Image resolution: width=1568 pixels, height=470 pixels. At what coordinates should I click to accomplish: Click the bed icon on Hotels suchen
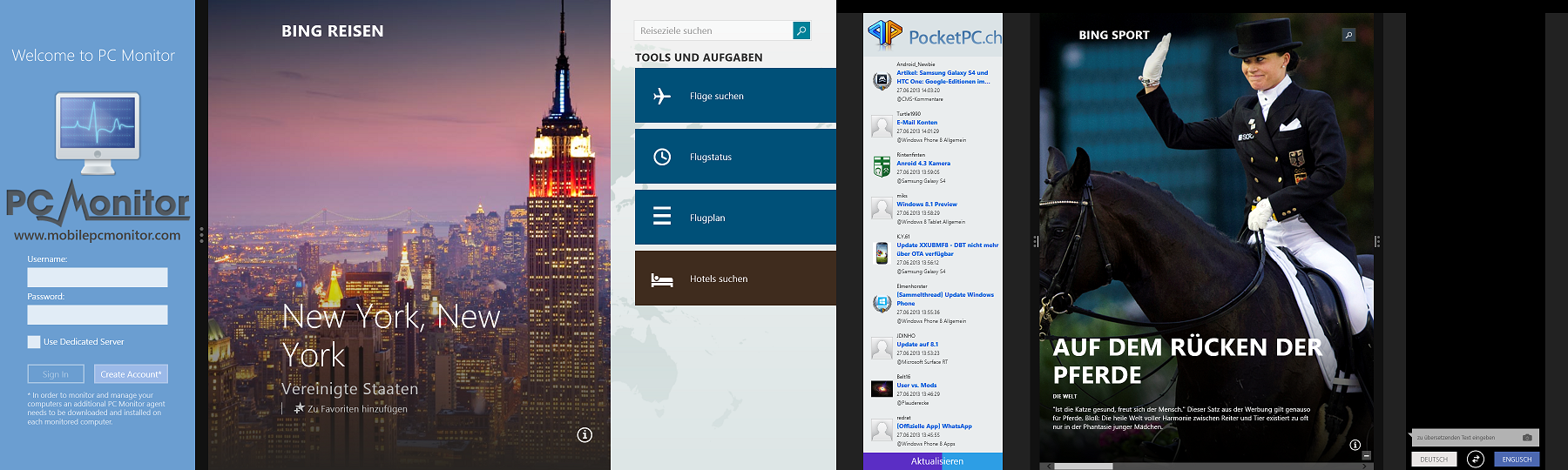pyautogui.click(x=662, y=279)
